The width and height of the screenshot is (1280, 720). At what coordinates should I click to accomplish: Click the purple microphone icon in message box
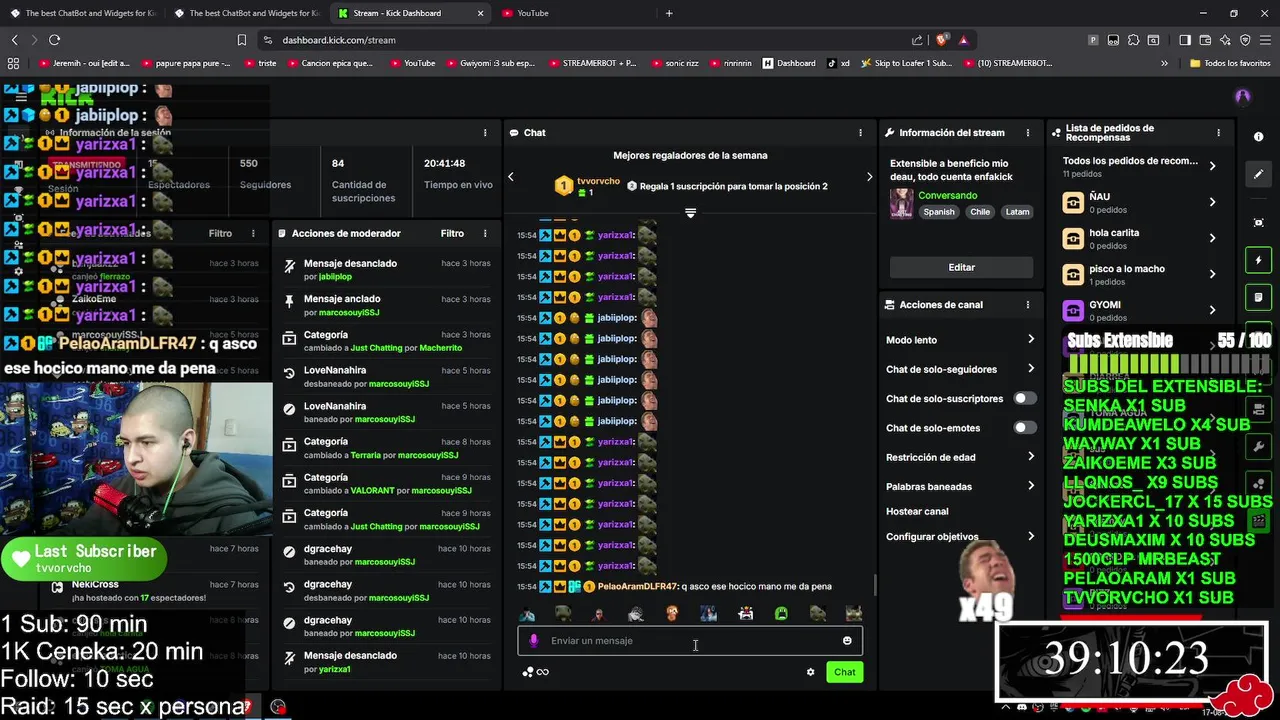(x=534, y=641)
